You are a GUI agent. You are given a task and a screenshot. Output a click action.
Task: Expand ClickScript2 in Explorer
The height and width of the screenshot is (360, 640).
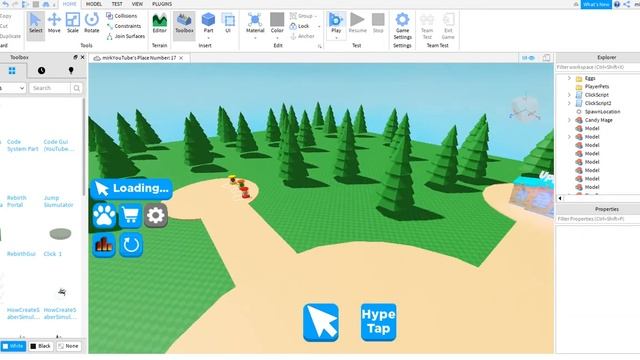point(569,103)
